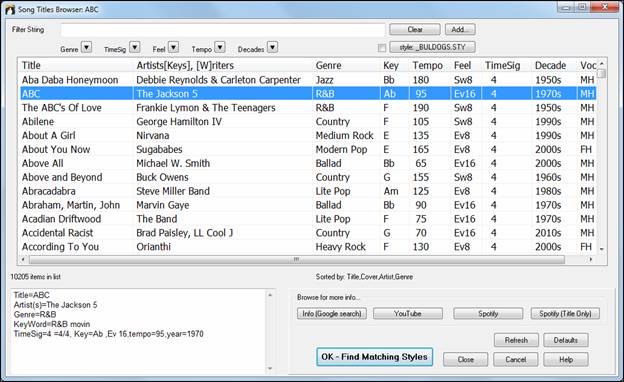Image resolution: width=624 pixels, height=382 pixels.
Task: Click the song list down scroll arrow
Action: point(601,249)
